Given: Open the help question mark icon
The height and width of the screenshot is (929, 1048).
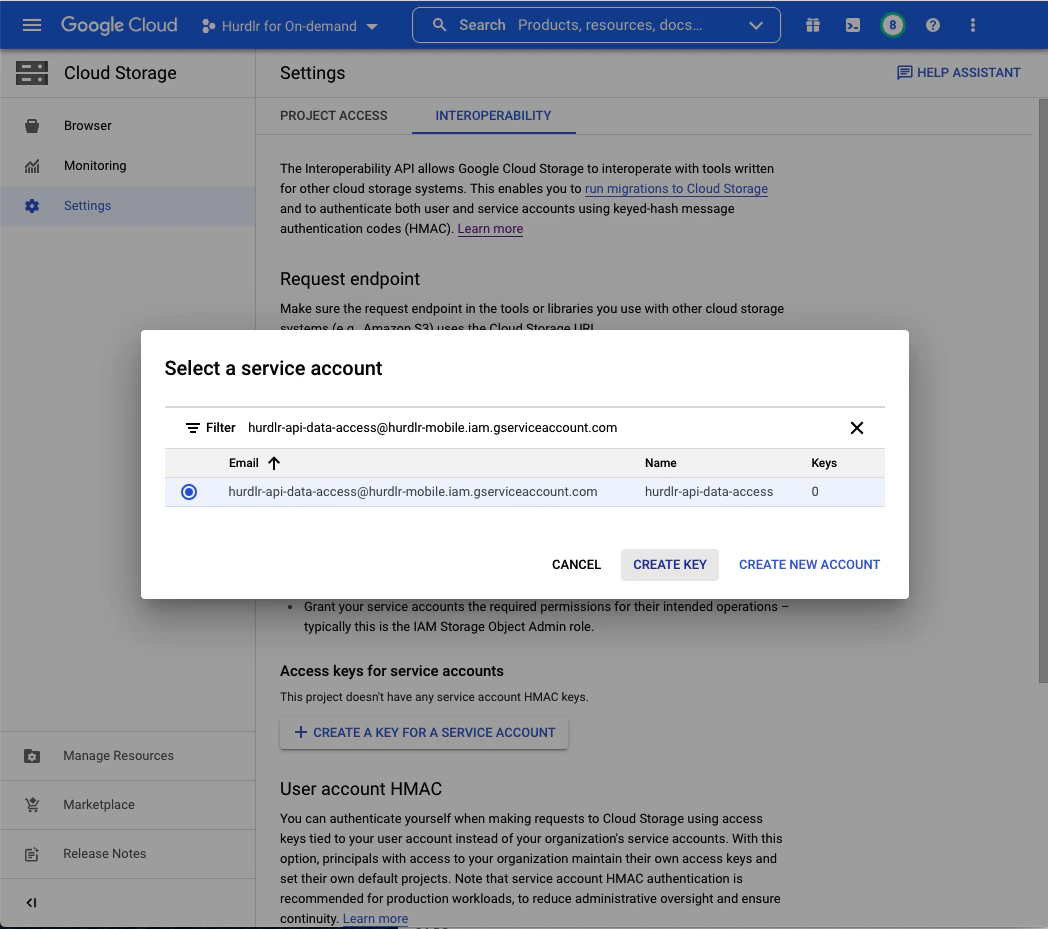Looking at the screenshot, I should 932,25.
